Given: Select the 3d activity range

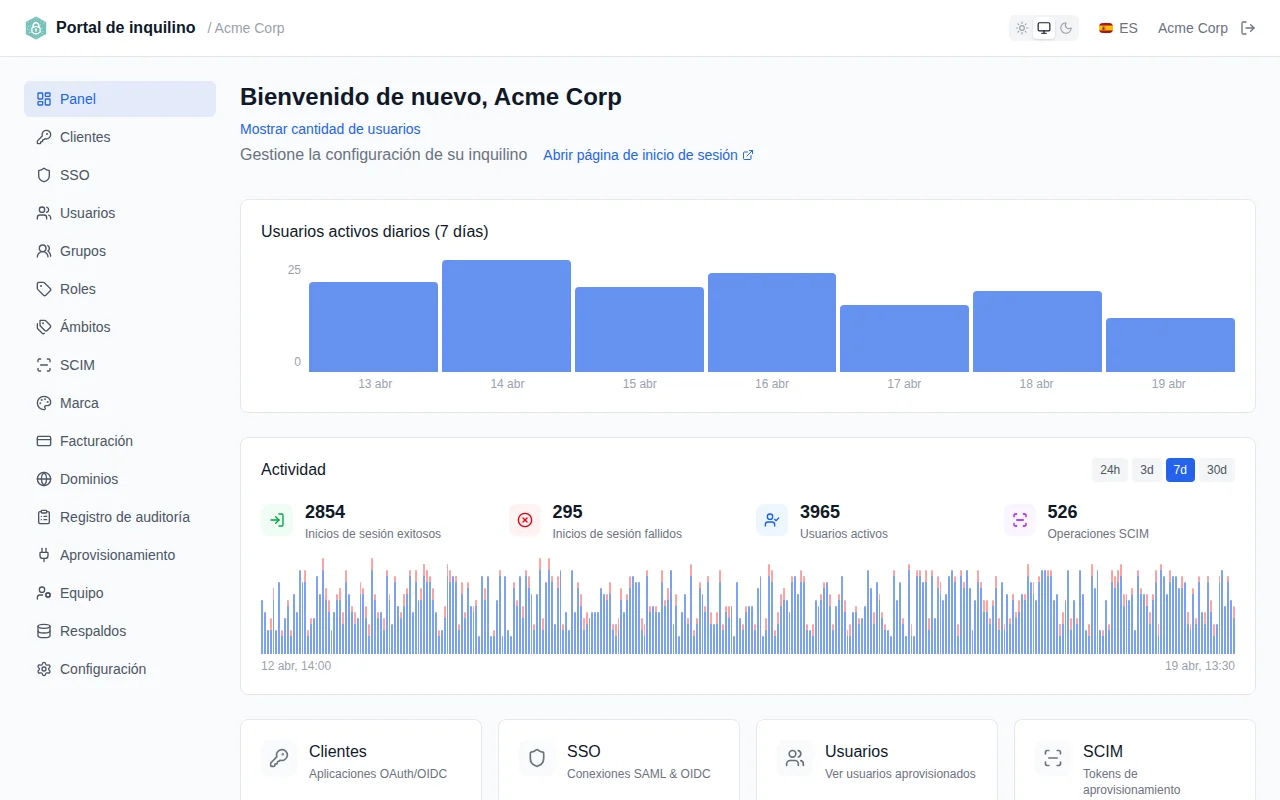Looking at the screenshot, I should pos(1147,470).
